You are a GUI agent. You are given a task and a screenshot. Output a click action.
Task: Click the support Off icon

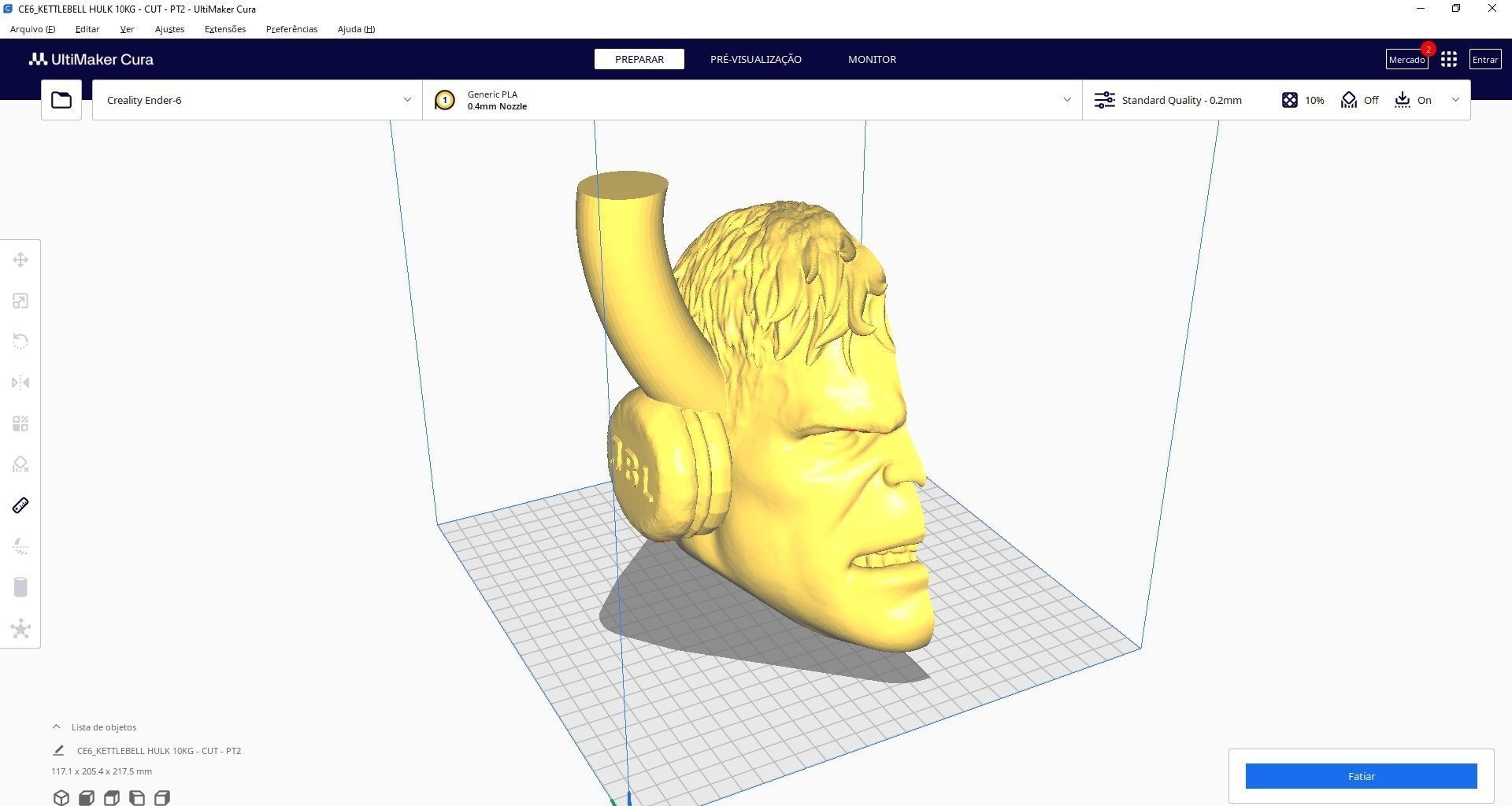(1349, 100)
